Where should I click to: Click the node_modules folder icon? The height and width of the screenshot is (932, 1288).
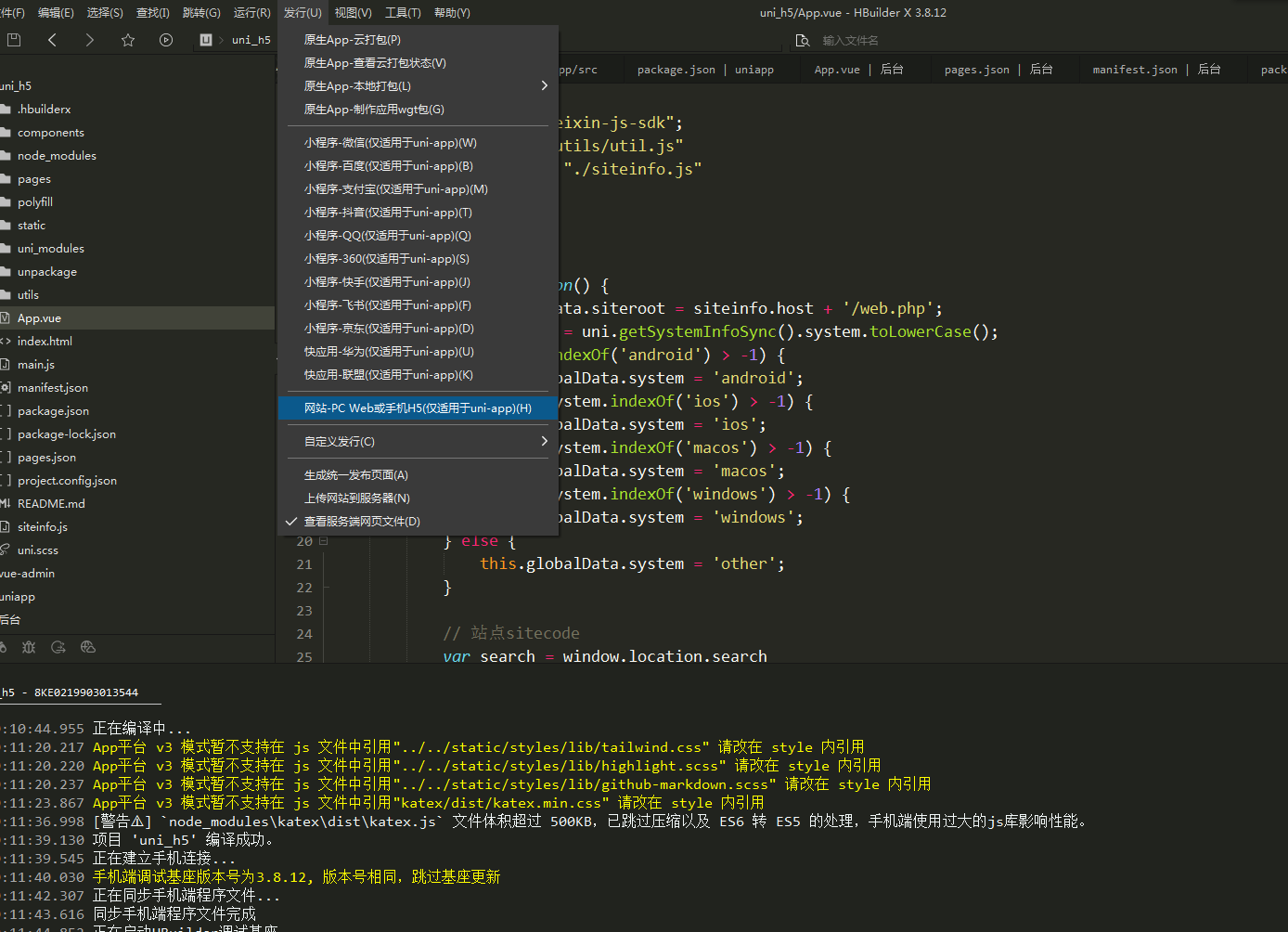pos(6,156)
